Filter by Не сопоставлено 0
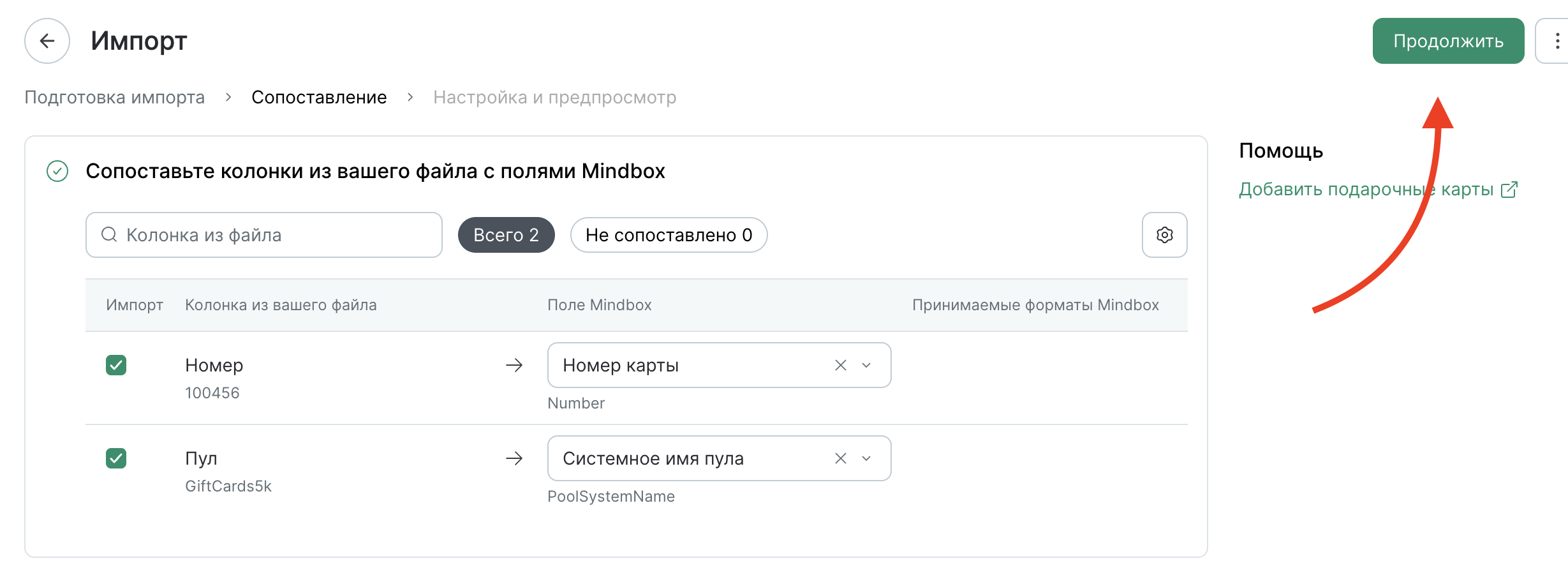Screen dimensions: 1568x577 669,235
